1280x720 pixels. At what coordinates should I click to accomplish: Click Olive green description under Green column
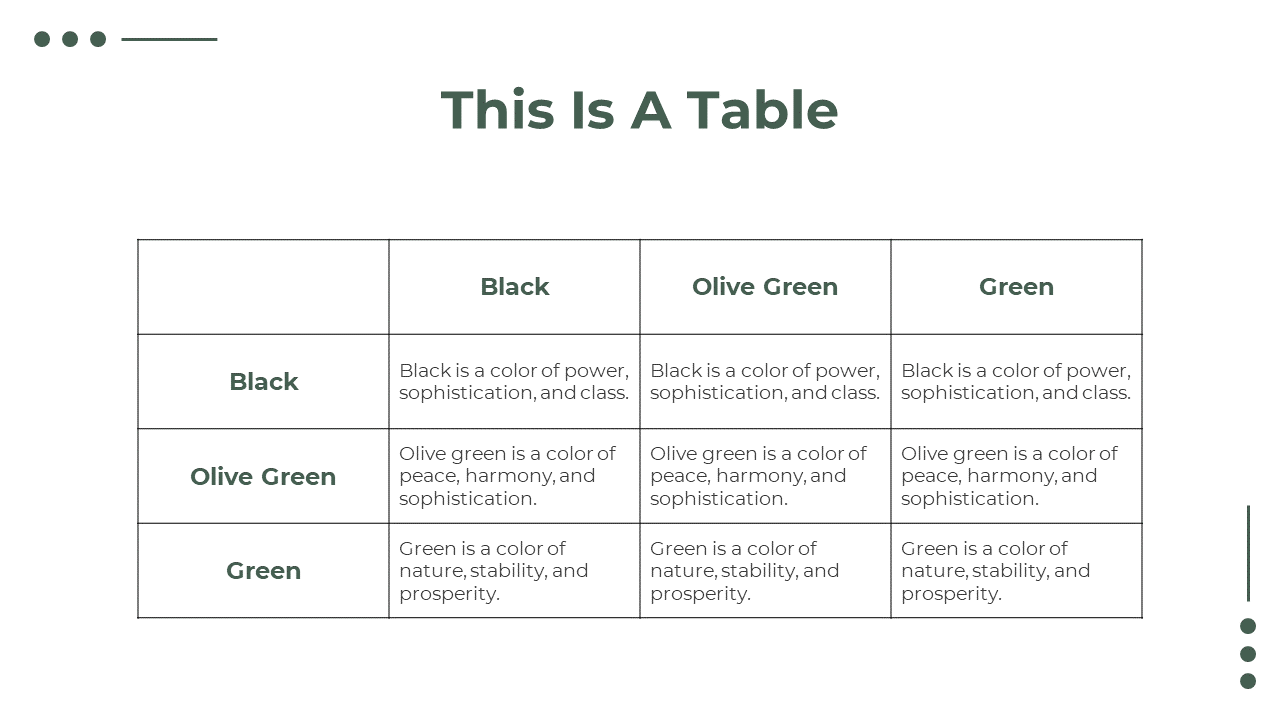point(1009,476)
